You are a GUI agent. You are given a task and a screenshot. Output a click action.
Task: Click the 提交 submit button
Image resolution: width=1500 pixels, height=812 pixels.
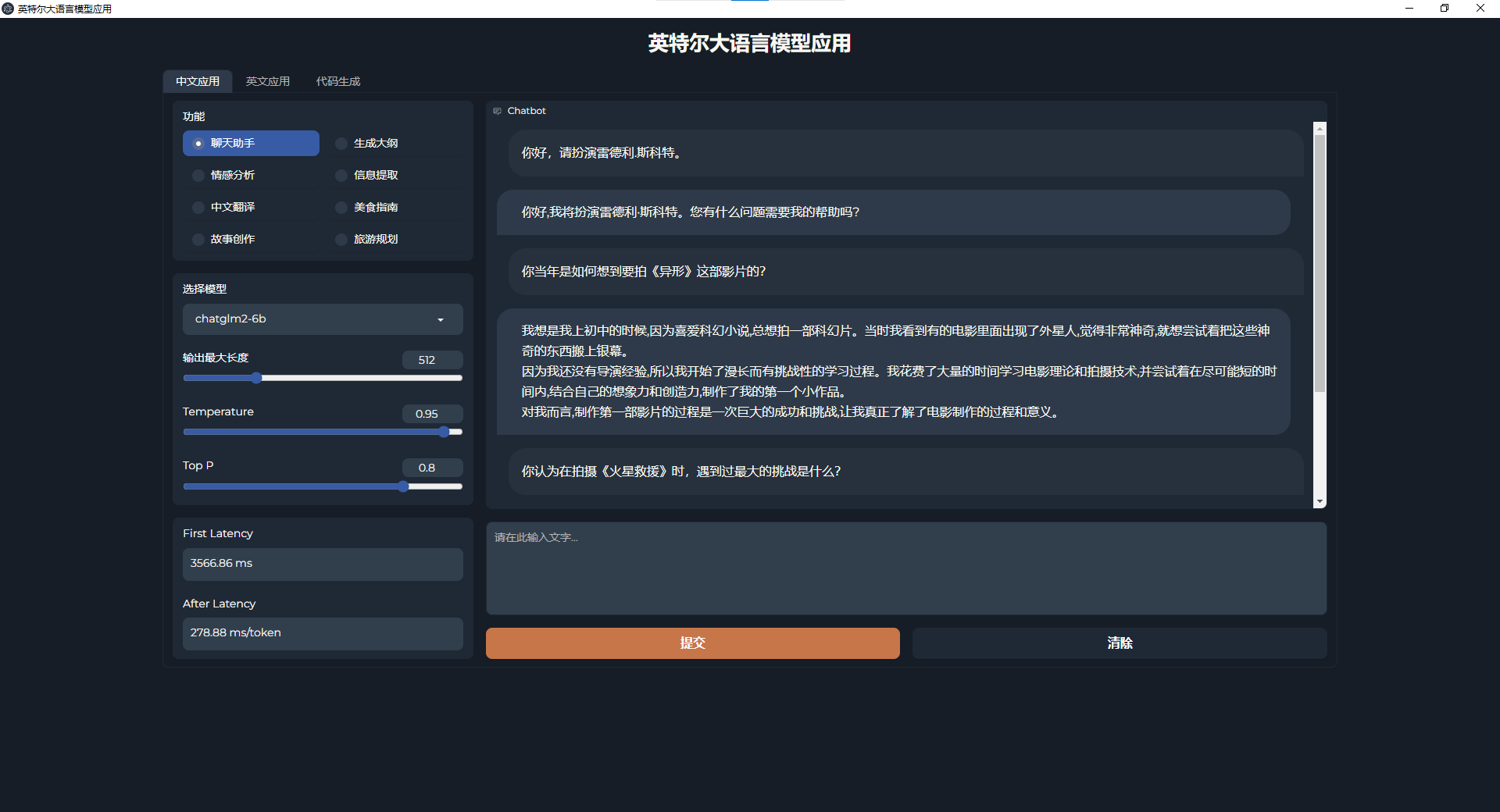click(692, 643)
